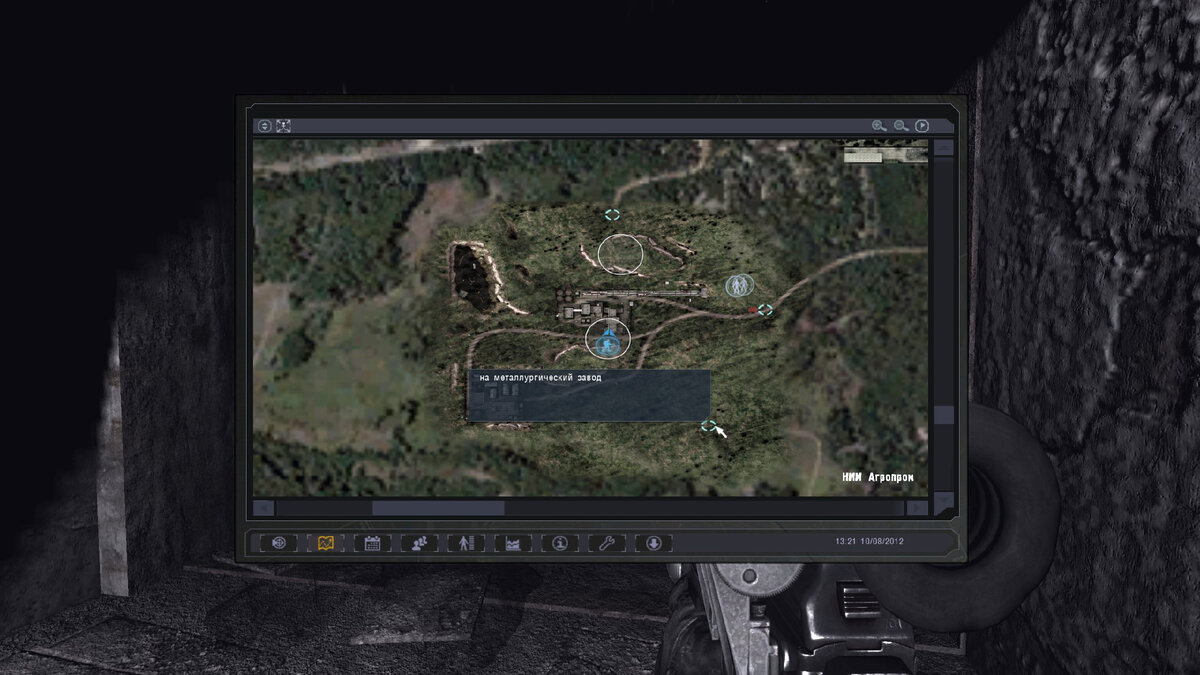The width and height of the screenshot is (1200, 675).
Task: Select the highlighted map tab
Action: click(x=325, y=543)
